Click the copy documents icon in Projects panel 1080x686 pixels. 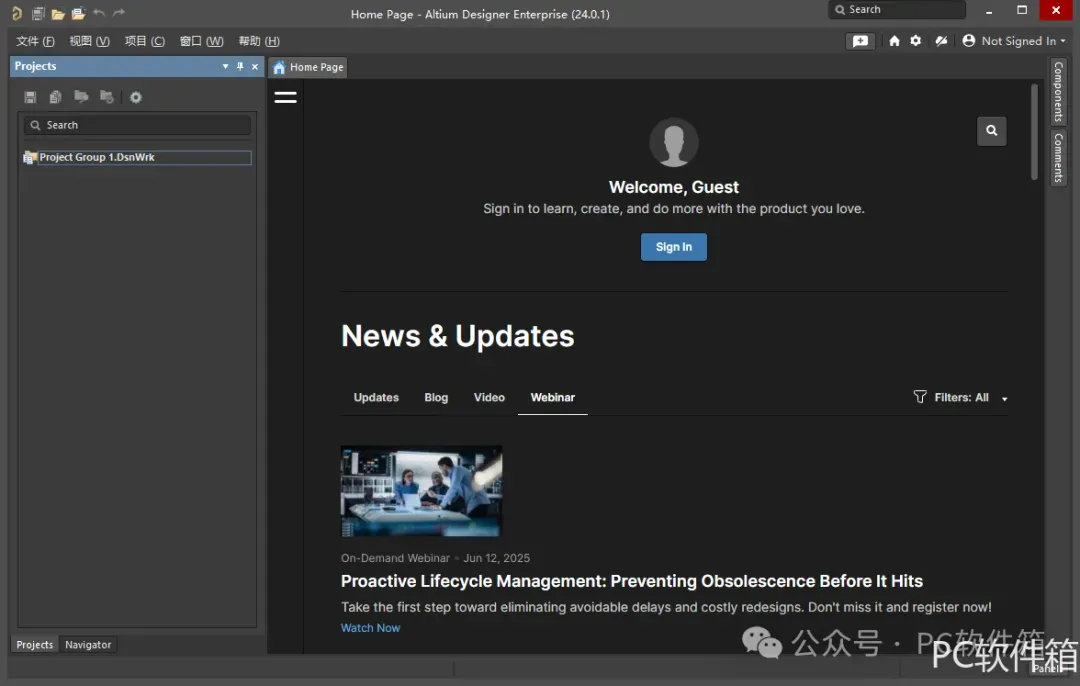(x=55, y=97)
